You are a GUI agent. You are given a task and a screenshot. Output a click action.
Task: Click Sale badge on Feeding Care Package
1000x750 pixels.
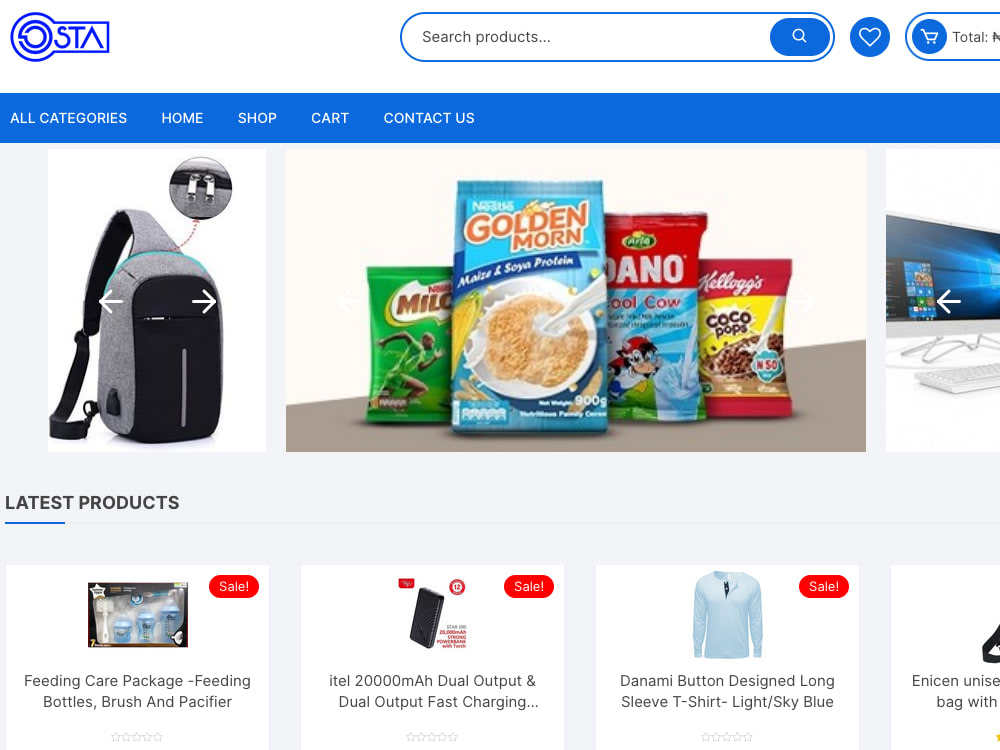[x=233, y=587]
